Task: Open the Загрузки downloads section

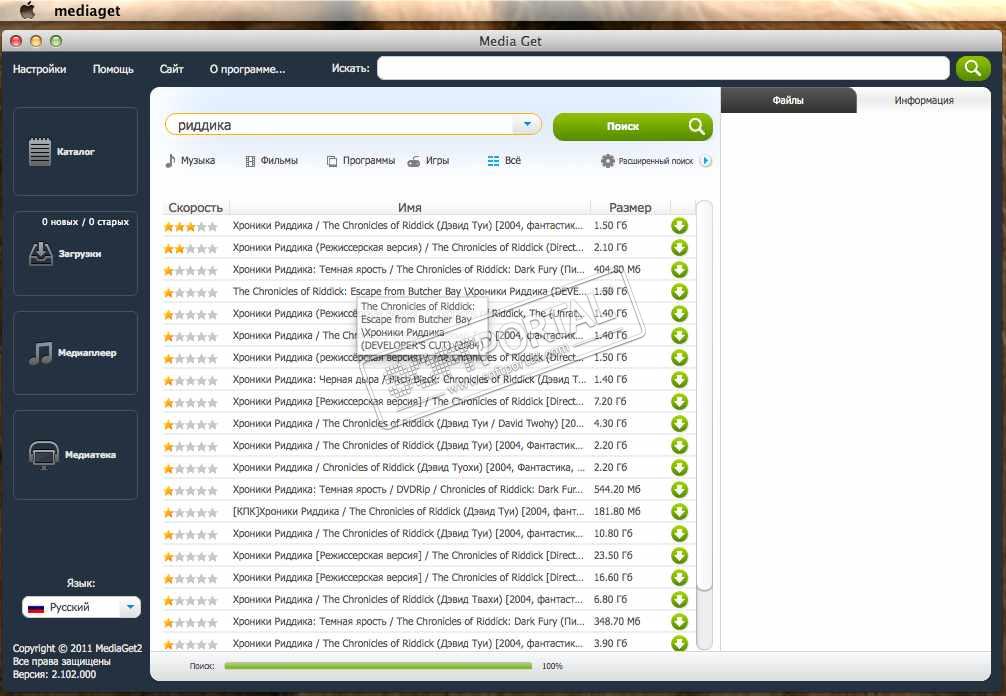Action: click(x=75, y=253)
